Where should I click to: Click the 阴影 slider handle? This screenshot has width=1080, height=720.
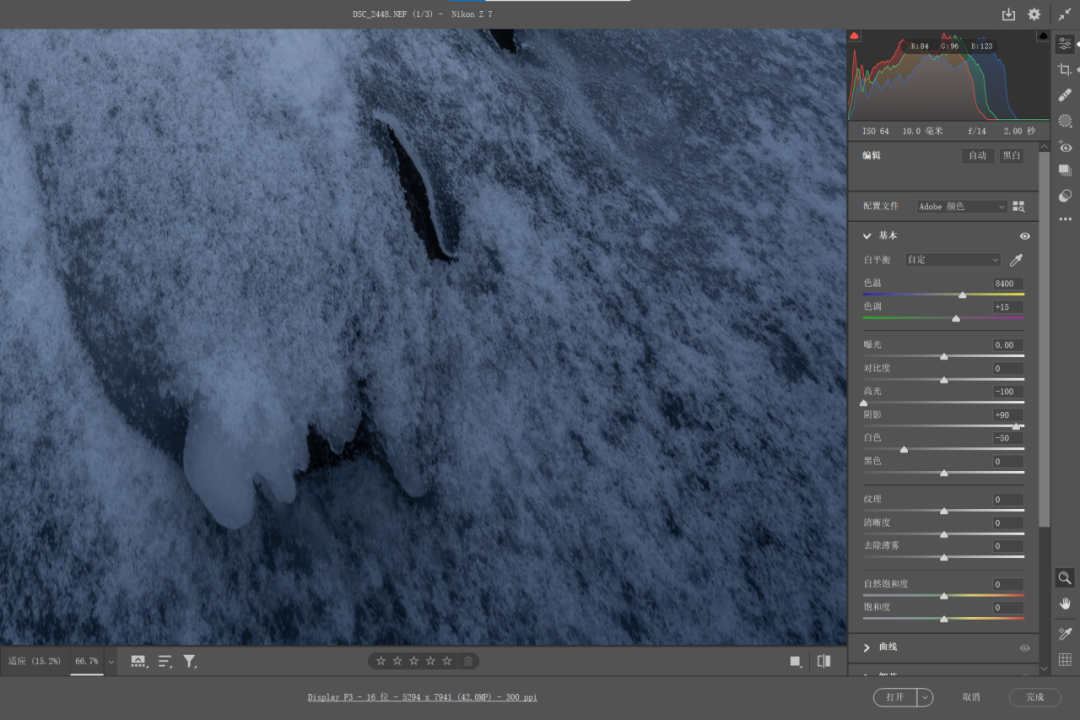[1016, 426]
